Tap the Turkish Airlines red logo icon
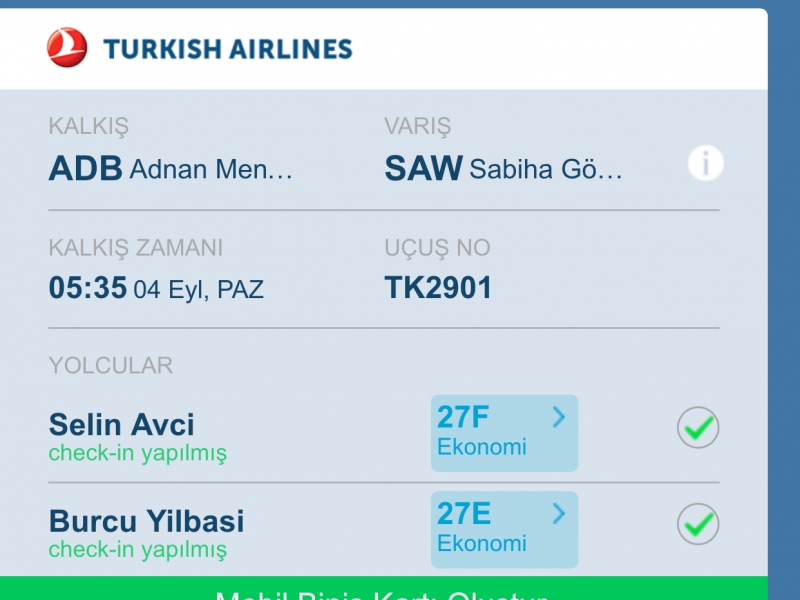Viewport: 800px width, 600px height. 67,47
